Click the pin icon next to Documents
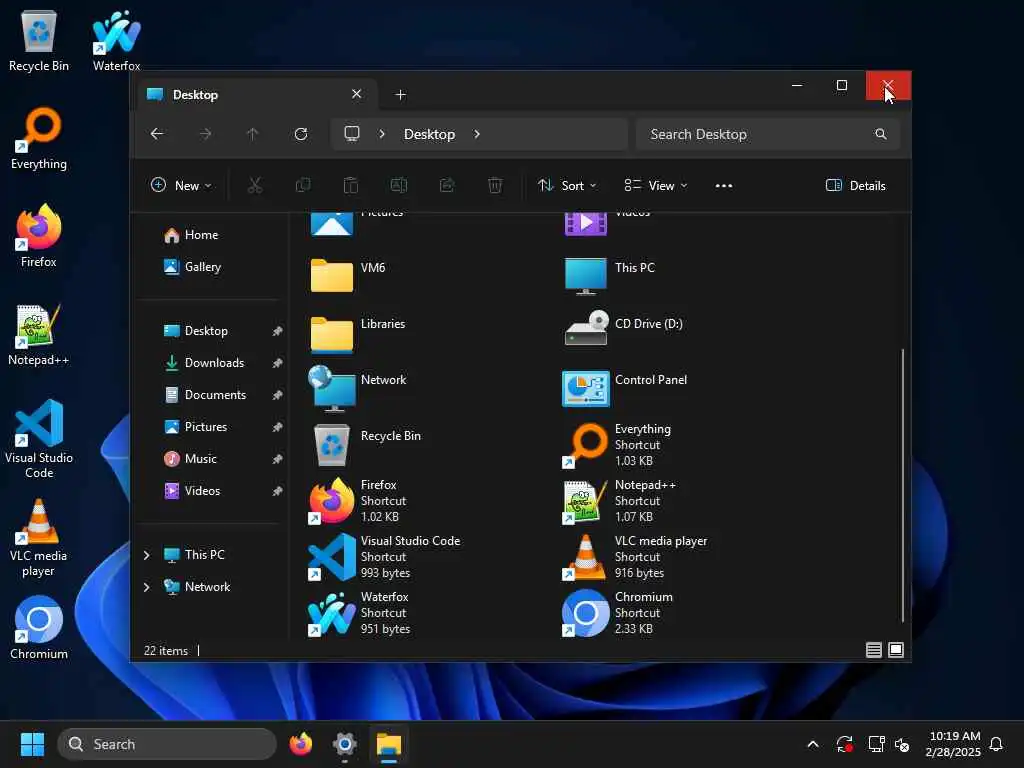Viewport: 1024px width, 768px height. [x=278, y=395]
